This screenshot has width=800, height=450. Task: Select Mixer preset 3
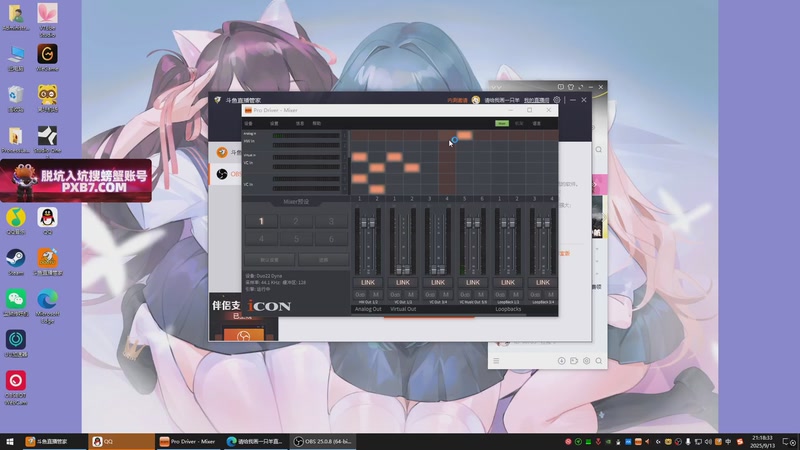tap(331, 221)
